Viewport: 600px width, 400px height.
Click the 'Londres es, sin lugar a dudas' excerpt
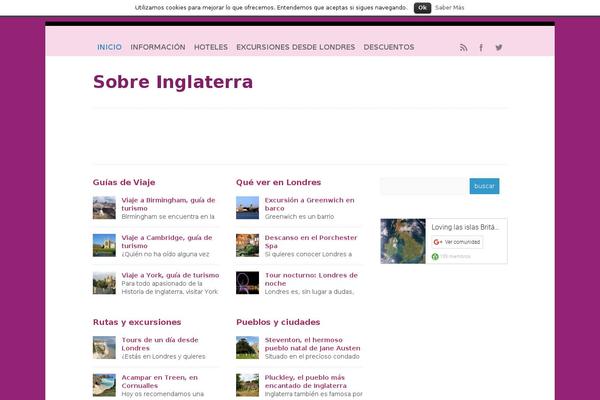tap(309, 292)
